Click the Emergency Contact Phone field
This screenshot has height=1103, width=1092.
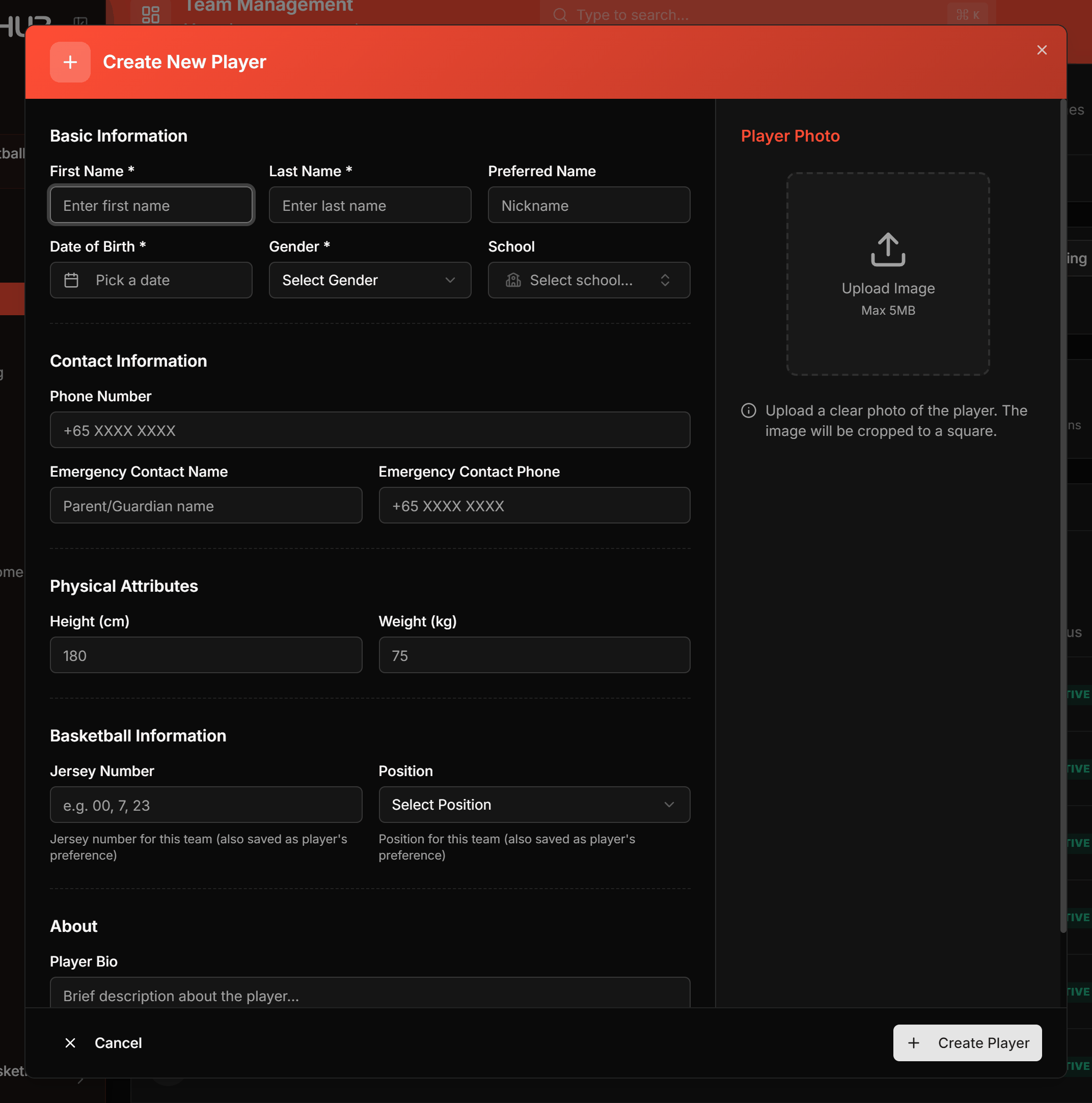coord(534,505)
